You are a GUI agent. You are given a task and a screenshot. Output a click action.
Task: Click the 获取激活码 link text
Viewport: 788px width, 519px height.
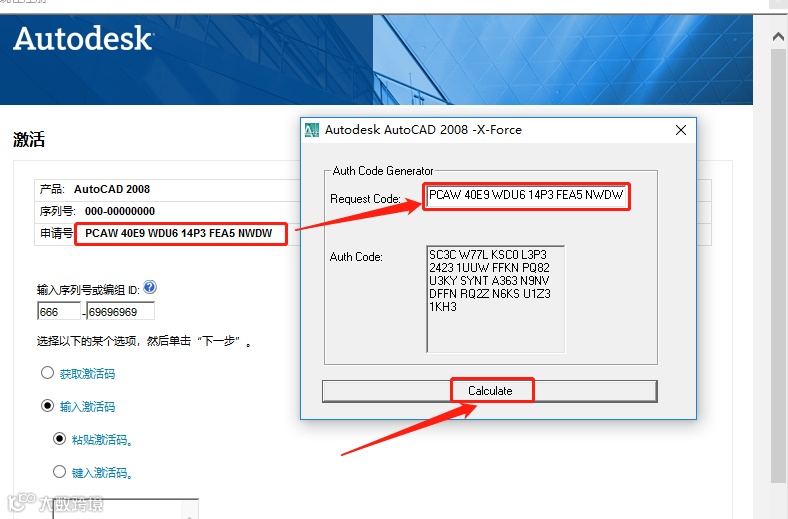click(87, 374)
